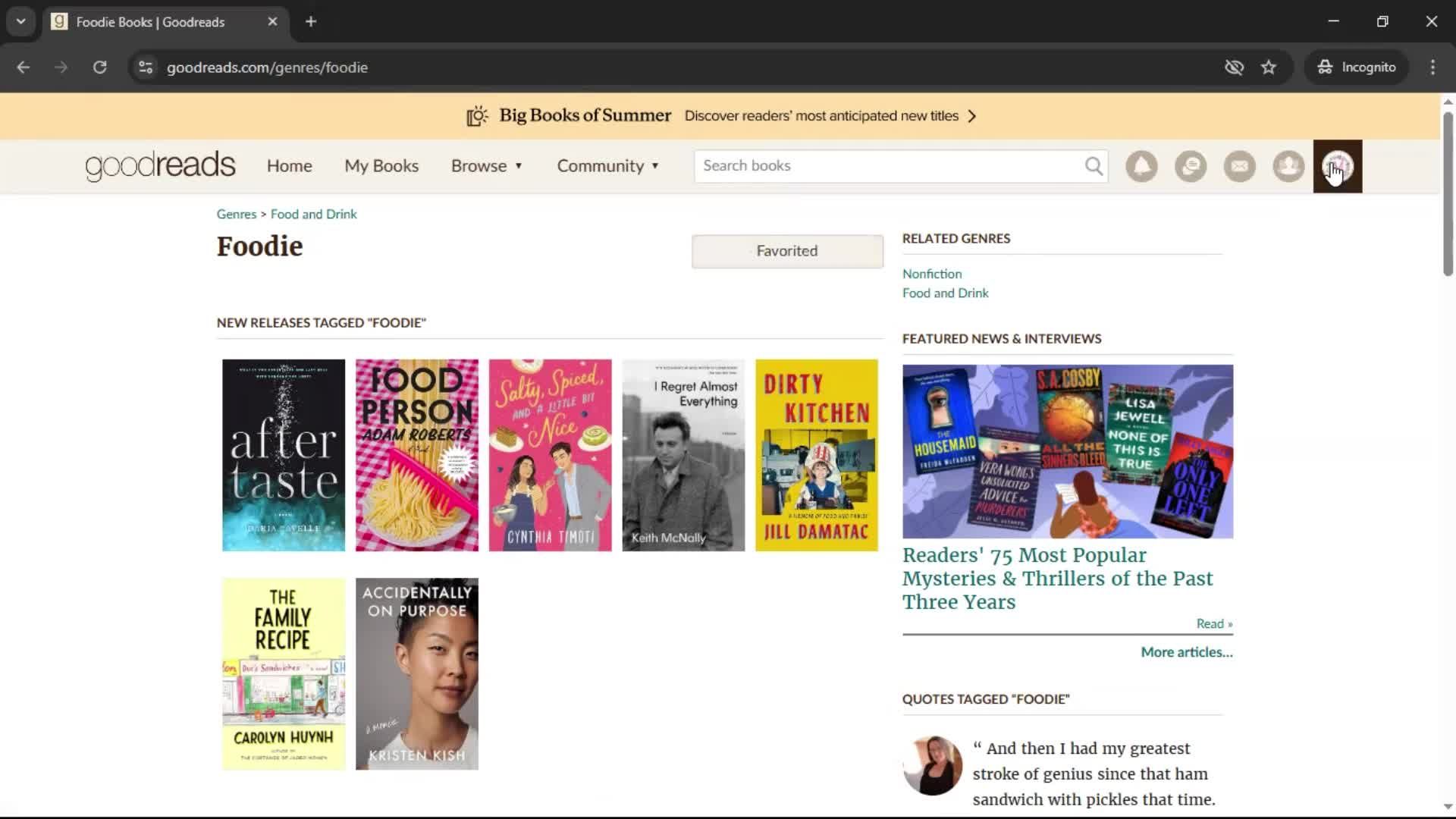This screenshot has width=1456, height=819.
Task: Click the address bar URL
Action: click(267, 67)
